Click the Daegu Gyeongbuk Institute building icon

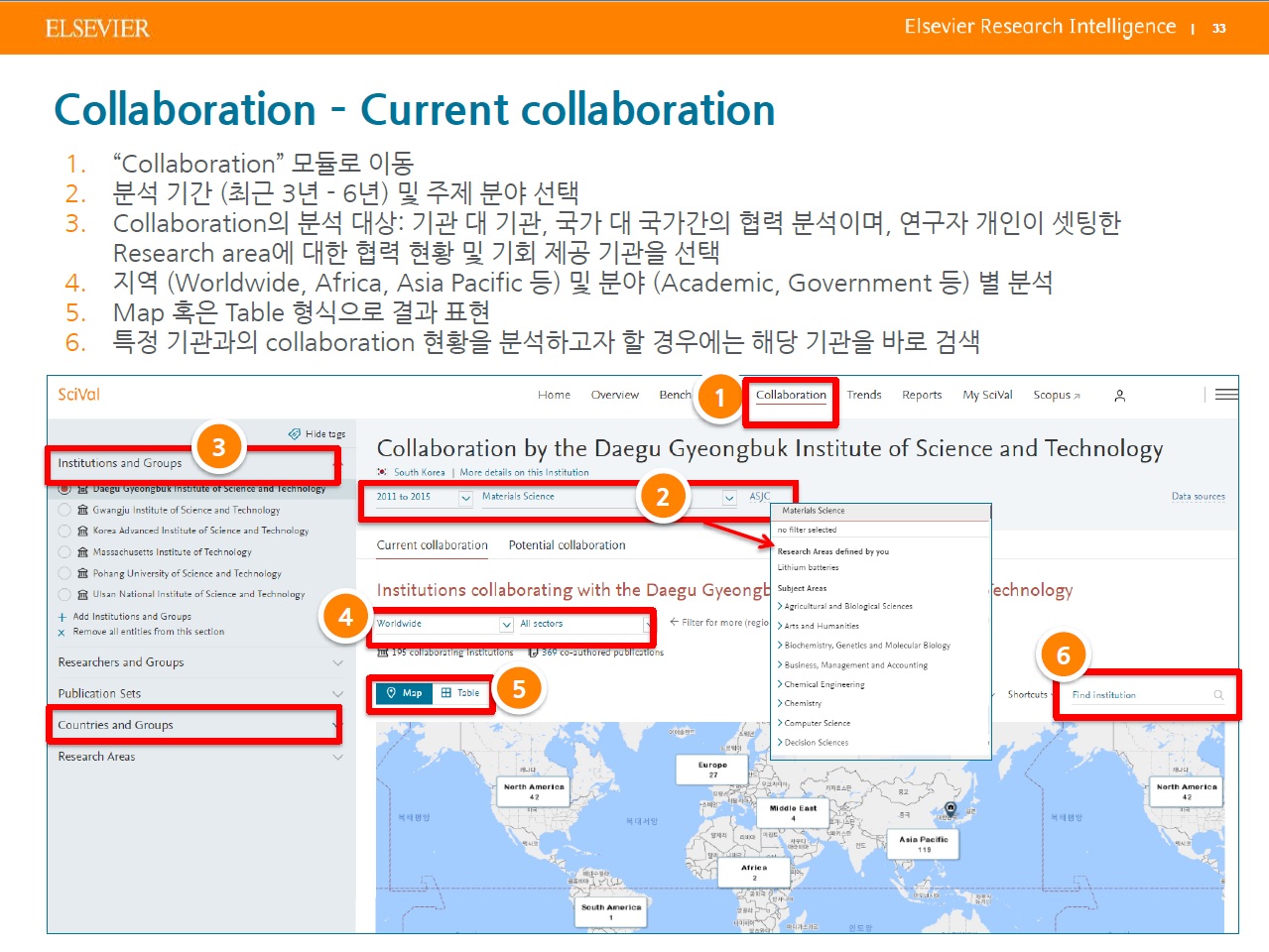click(x=83, y=489)
